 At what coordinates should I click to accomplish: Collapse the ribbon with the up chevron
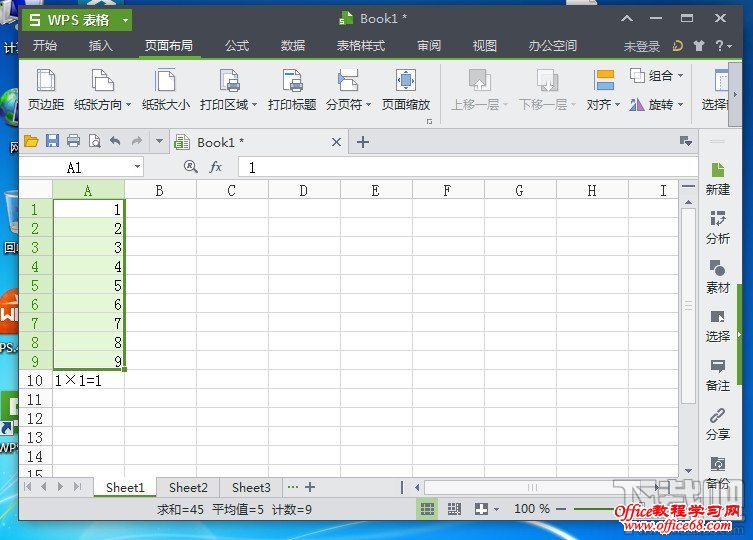627,18
